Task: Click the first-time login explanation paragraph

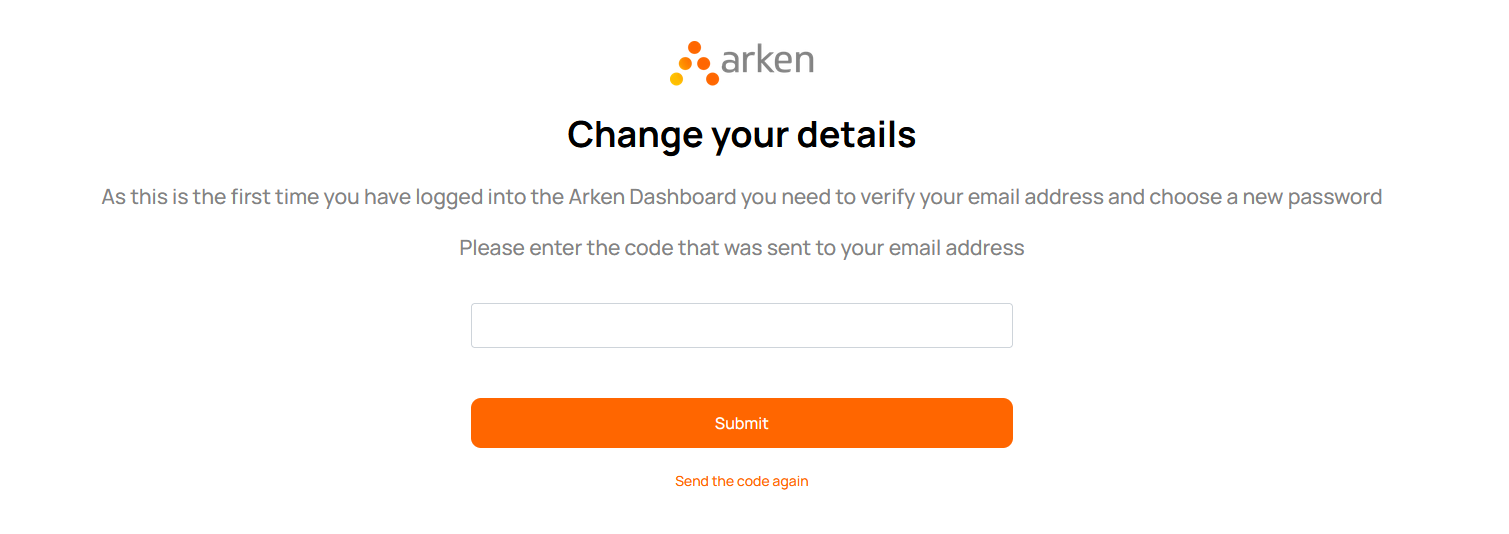Action: click(x=741, y=197)
